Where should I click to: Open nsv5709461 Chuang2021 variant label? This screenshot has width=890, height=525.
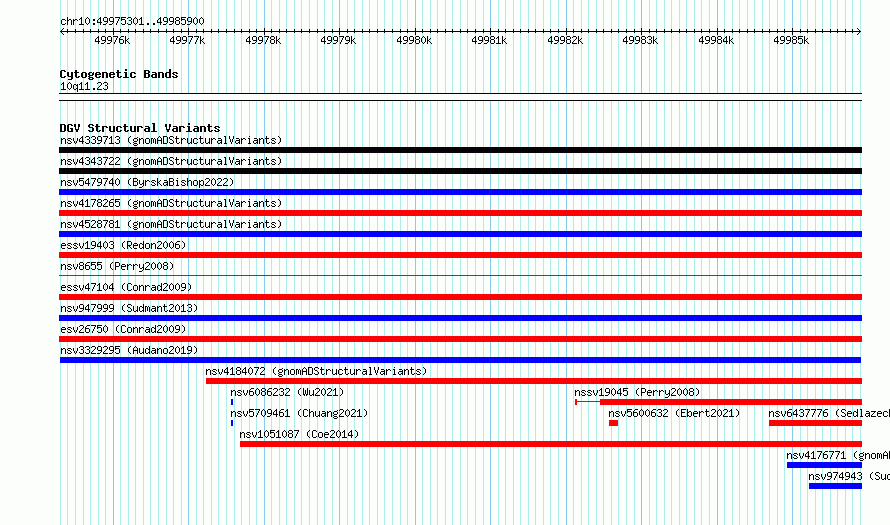[x=299, y=413]
